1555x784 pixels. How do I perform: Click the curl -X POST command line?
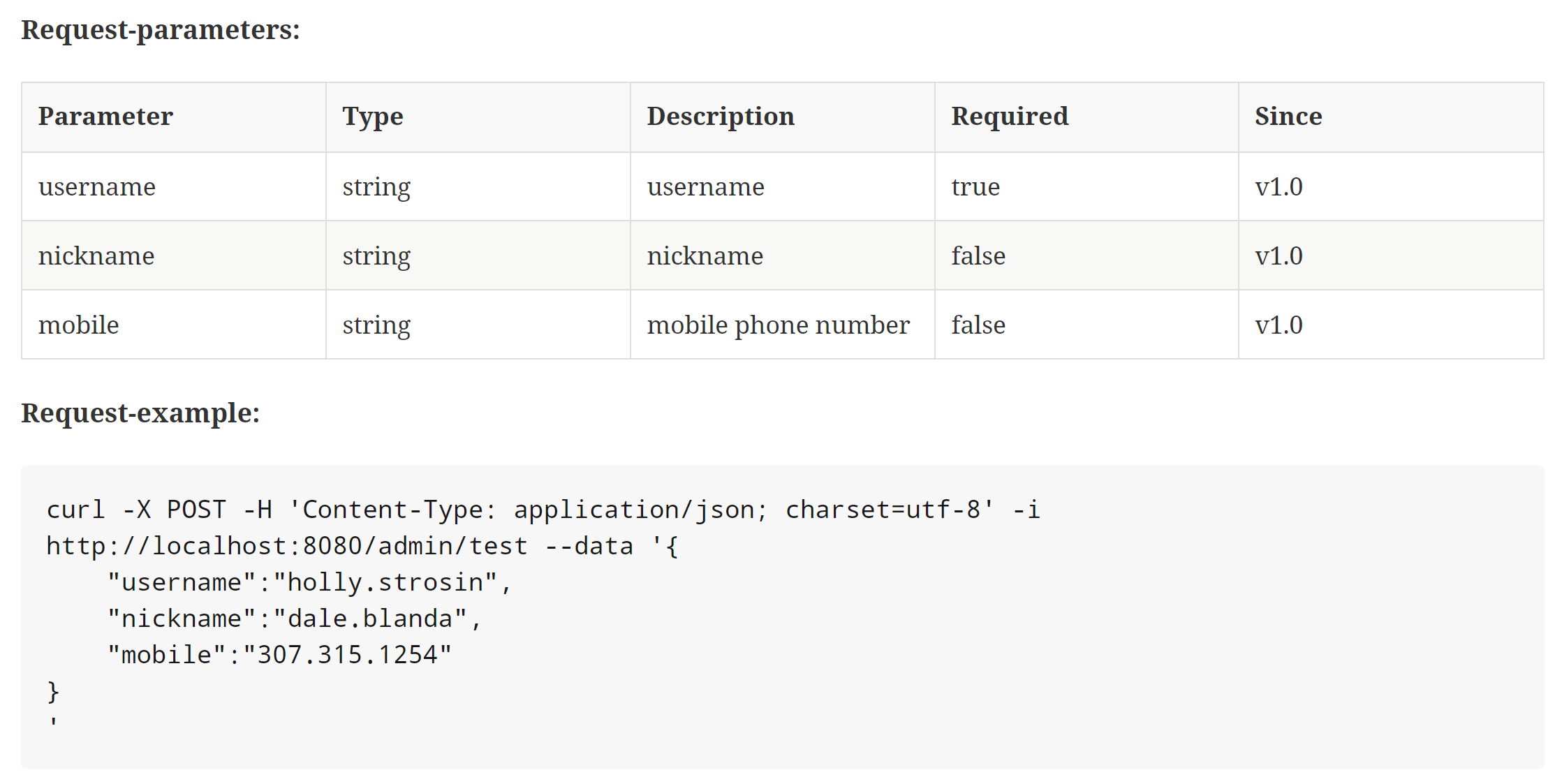click(543, 510)
